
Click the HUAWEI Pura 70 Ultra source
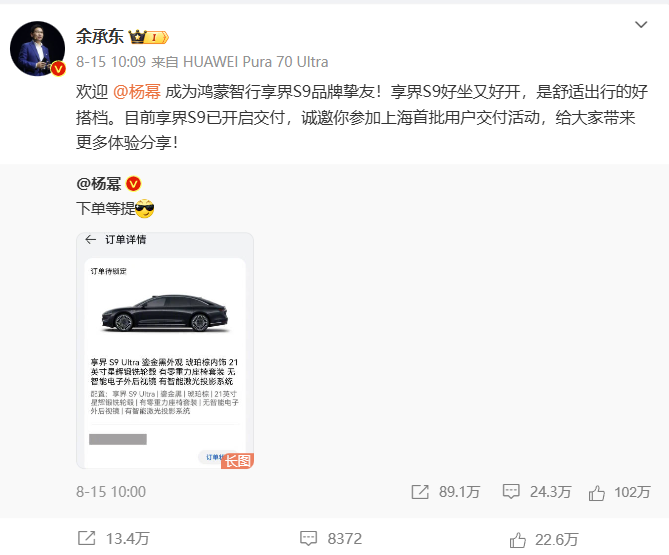click(x=256, y=62)
